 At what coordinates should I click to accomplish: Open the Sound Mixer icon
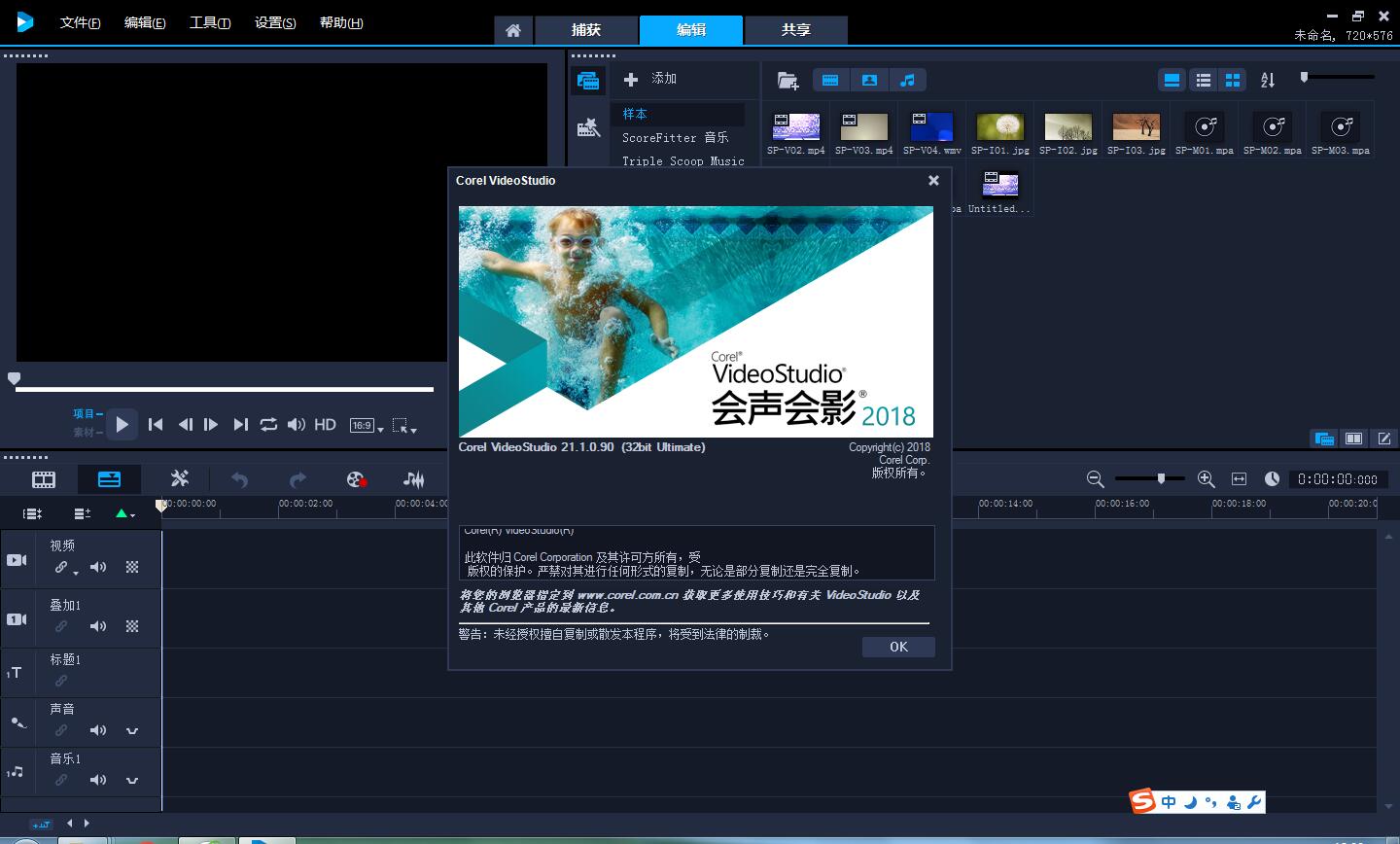click(x=414, y=479)
